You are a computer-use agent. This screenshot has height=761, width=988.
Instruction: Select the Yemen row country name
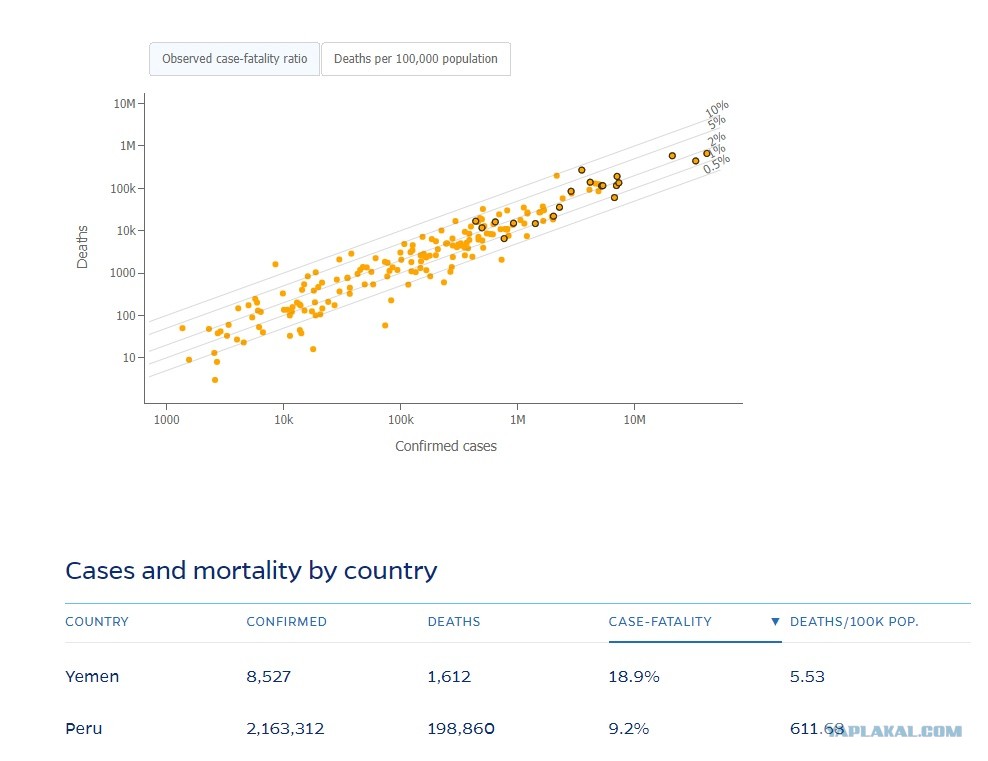click(92, 677)
